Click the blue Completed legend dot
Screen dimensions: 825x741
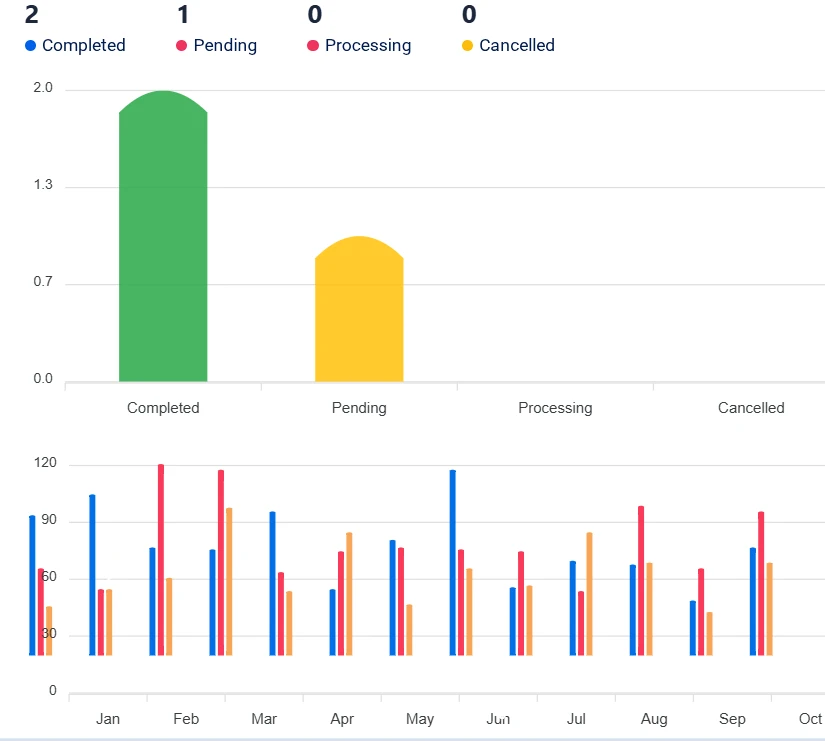pyautogui.click(x=30, y=46)
